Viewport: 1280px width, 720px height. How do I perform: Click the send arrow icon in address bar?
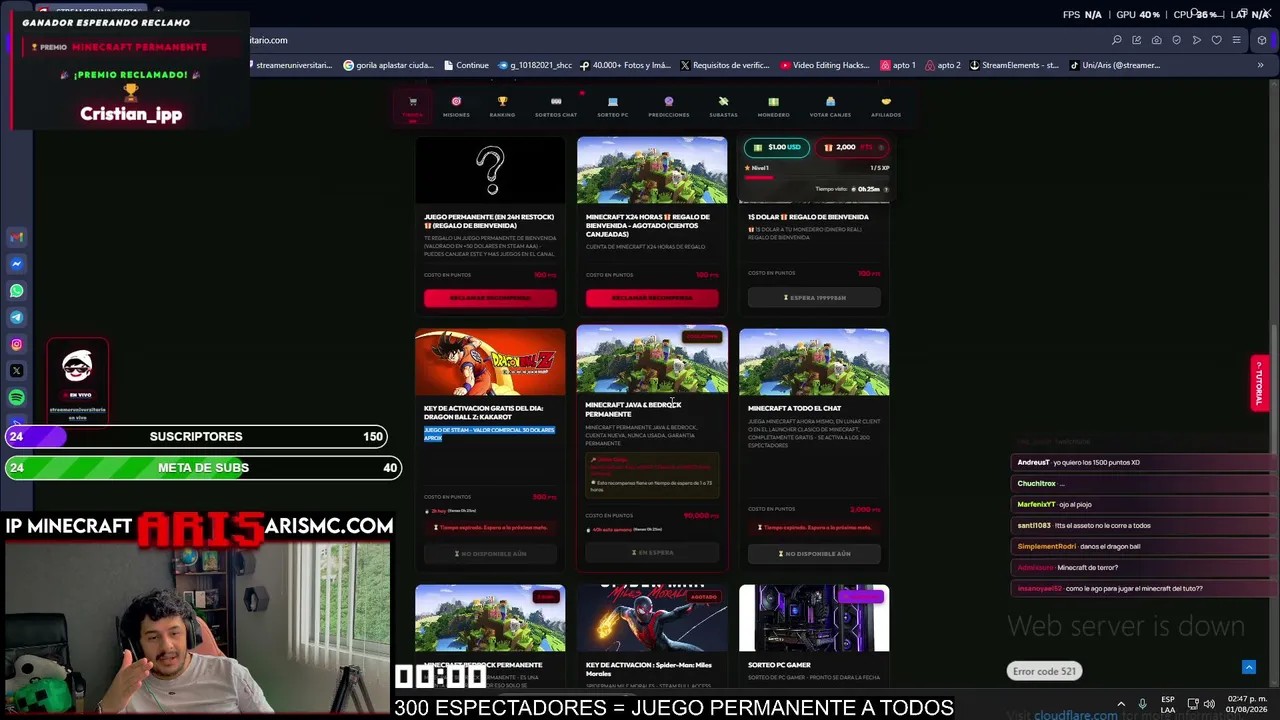1197,40
